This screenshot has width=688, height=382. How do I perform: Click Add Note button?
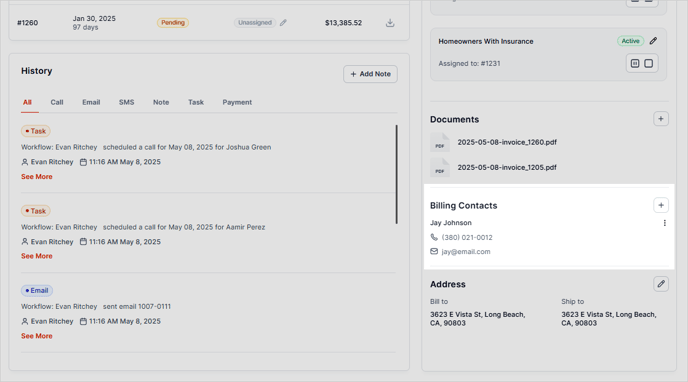point(370,74)
